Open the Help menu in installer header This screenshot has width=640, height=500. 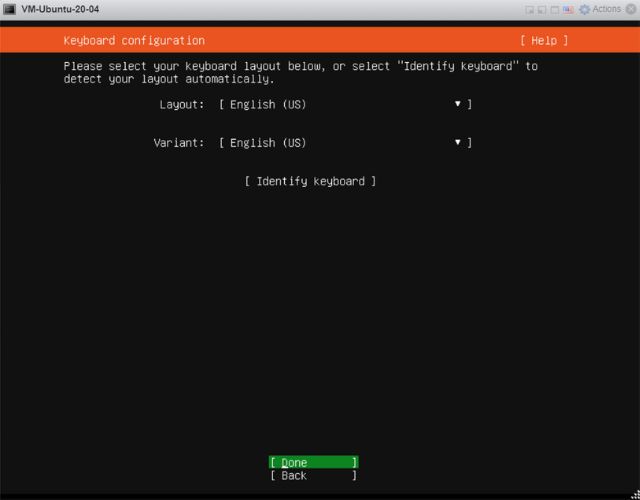tap(544, 40)
